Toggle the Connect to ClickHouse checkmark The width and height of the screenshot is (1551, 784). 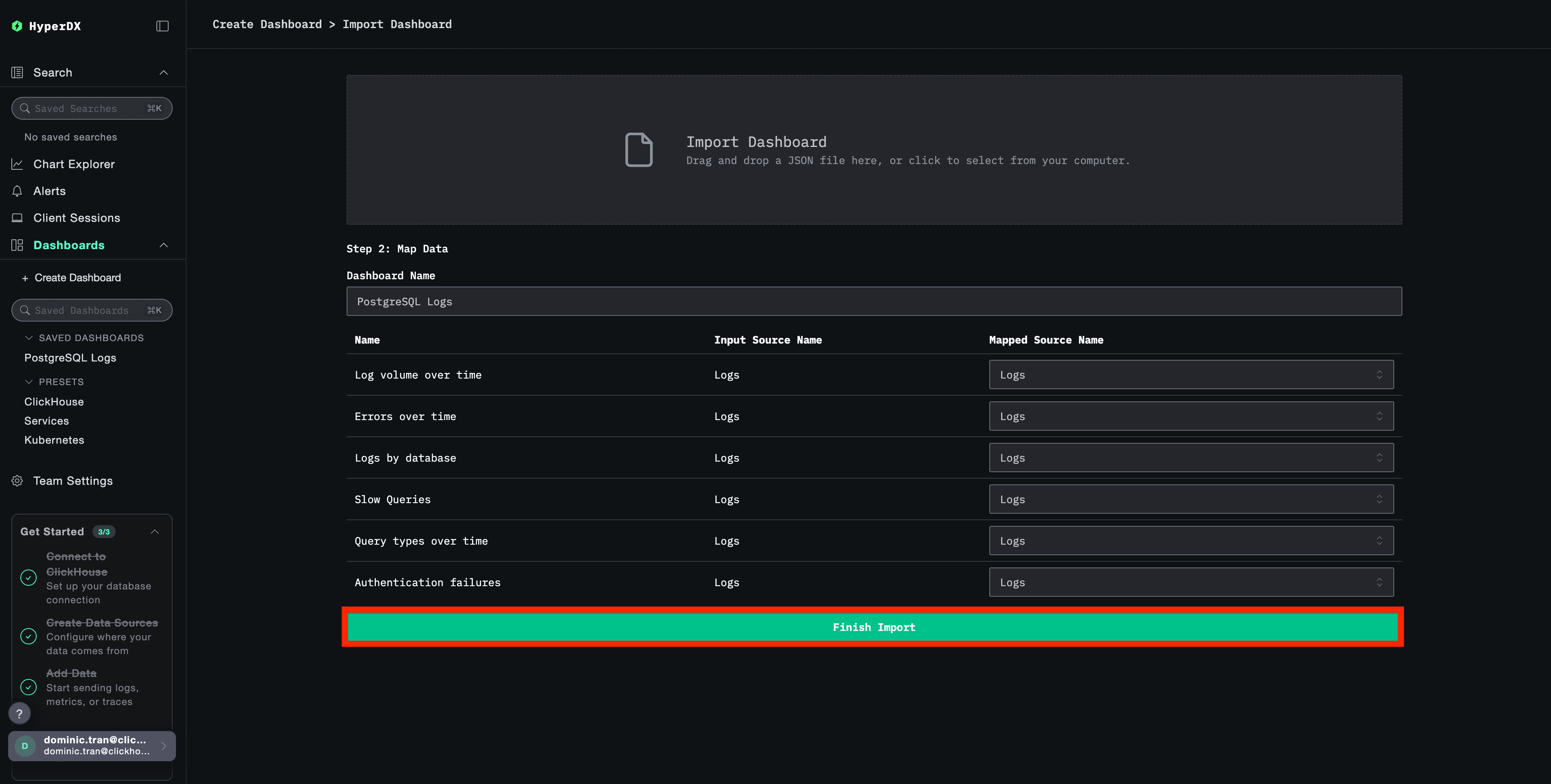click(28, 578)
